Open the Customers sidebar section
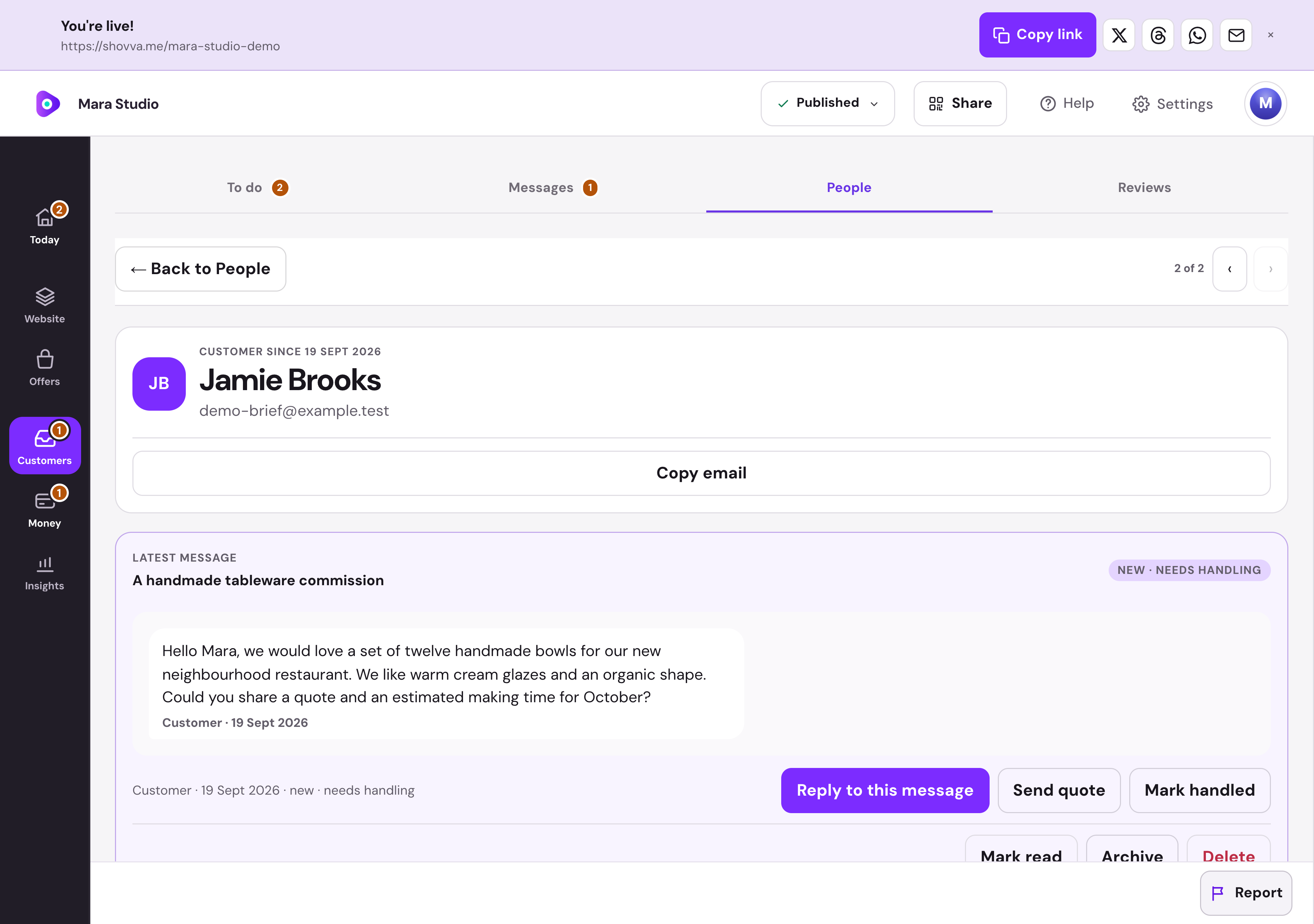The height and width of the screenshot is (924, 1314). tap(44, 445)
